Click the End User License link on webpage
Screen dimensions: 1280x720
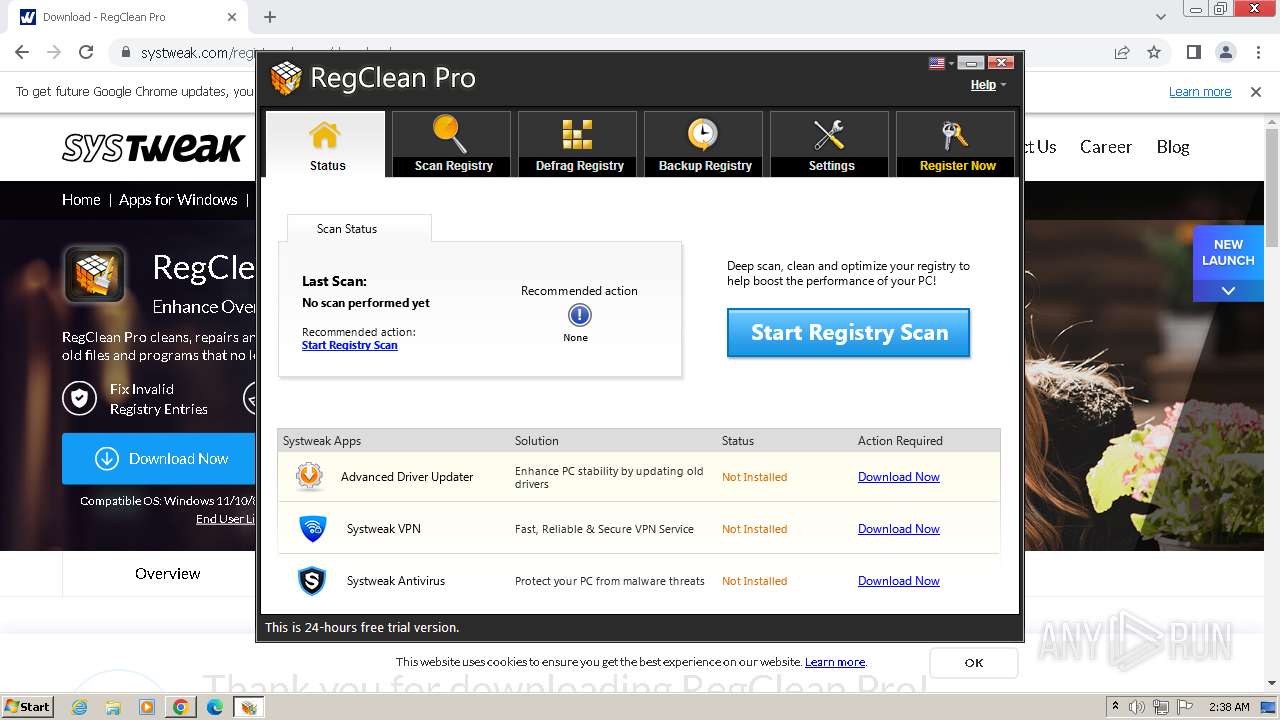226,519
